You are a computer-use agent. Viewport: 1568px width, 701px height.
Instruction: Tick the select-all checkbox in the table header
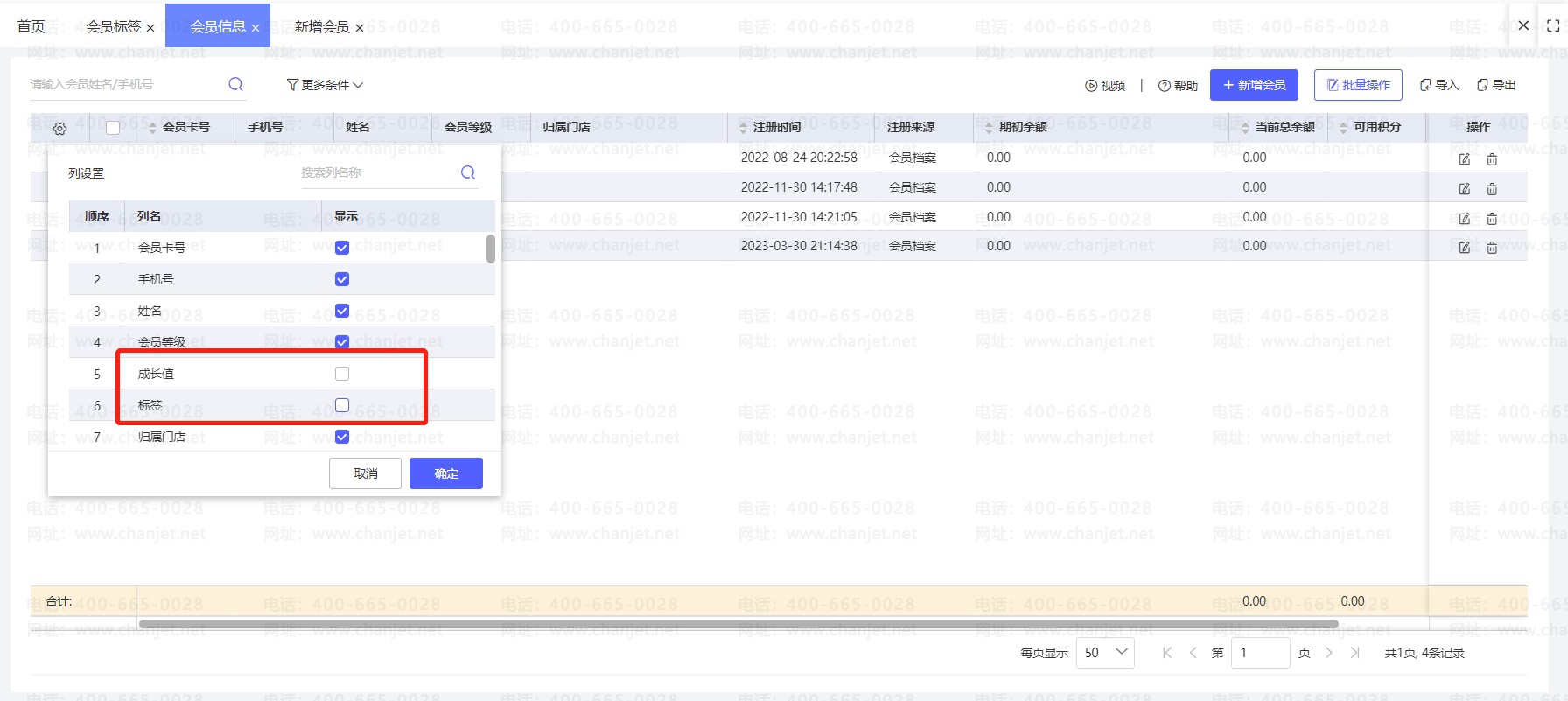click(113, 128)
